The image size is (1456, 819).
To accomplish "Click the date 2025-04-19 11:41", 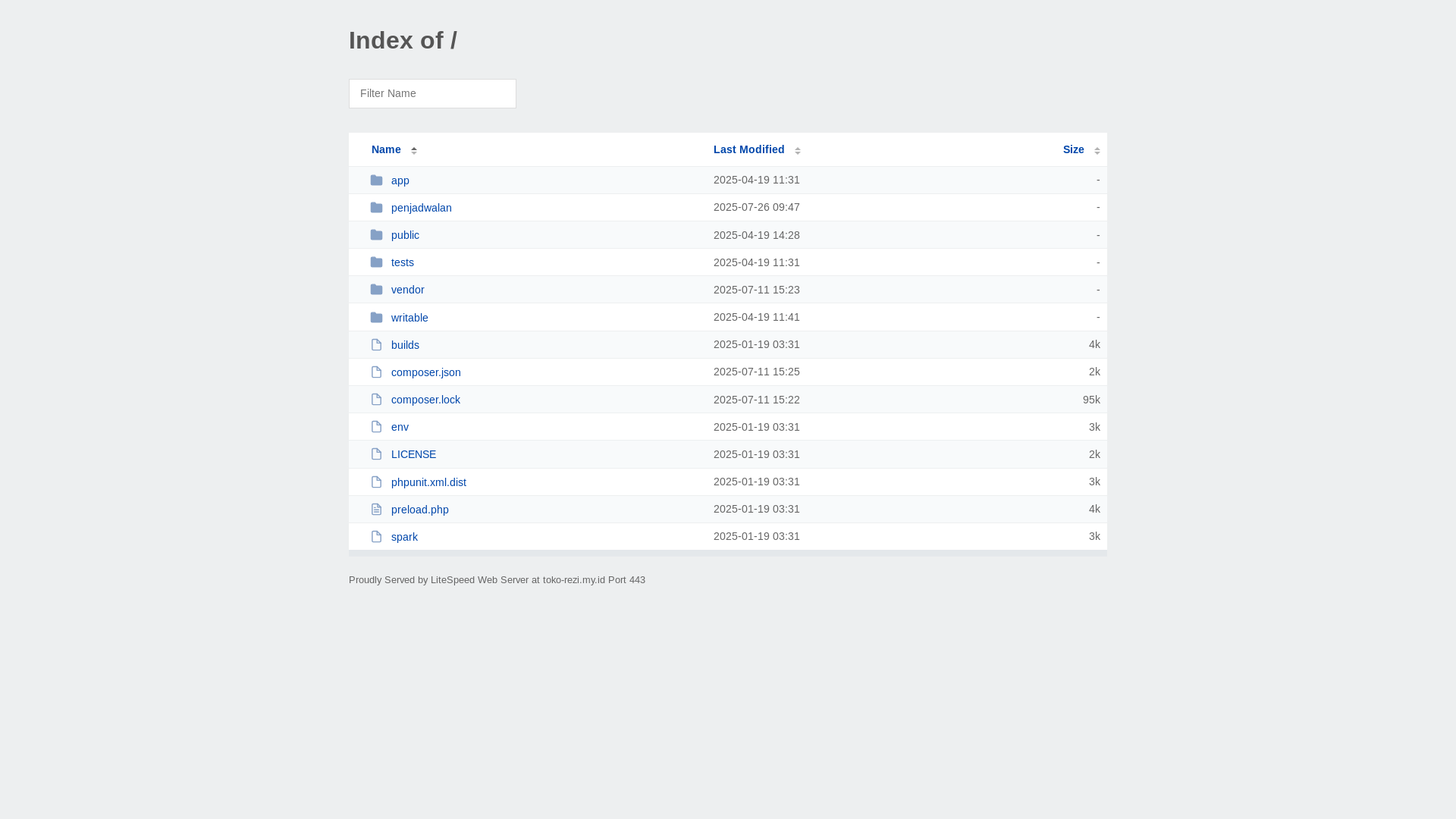I will tap(756, 317).
